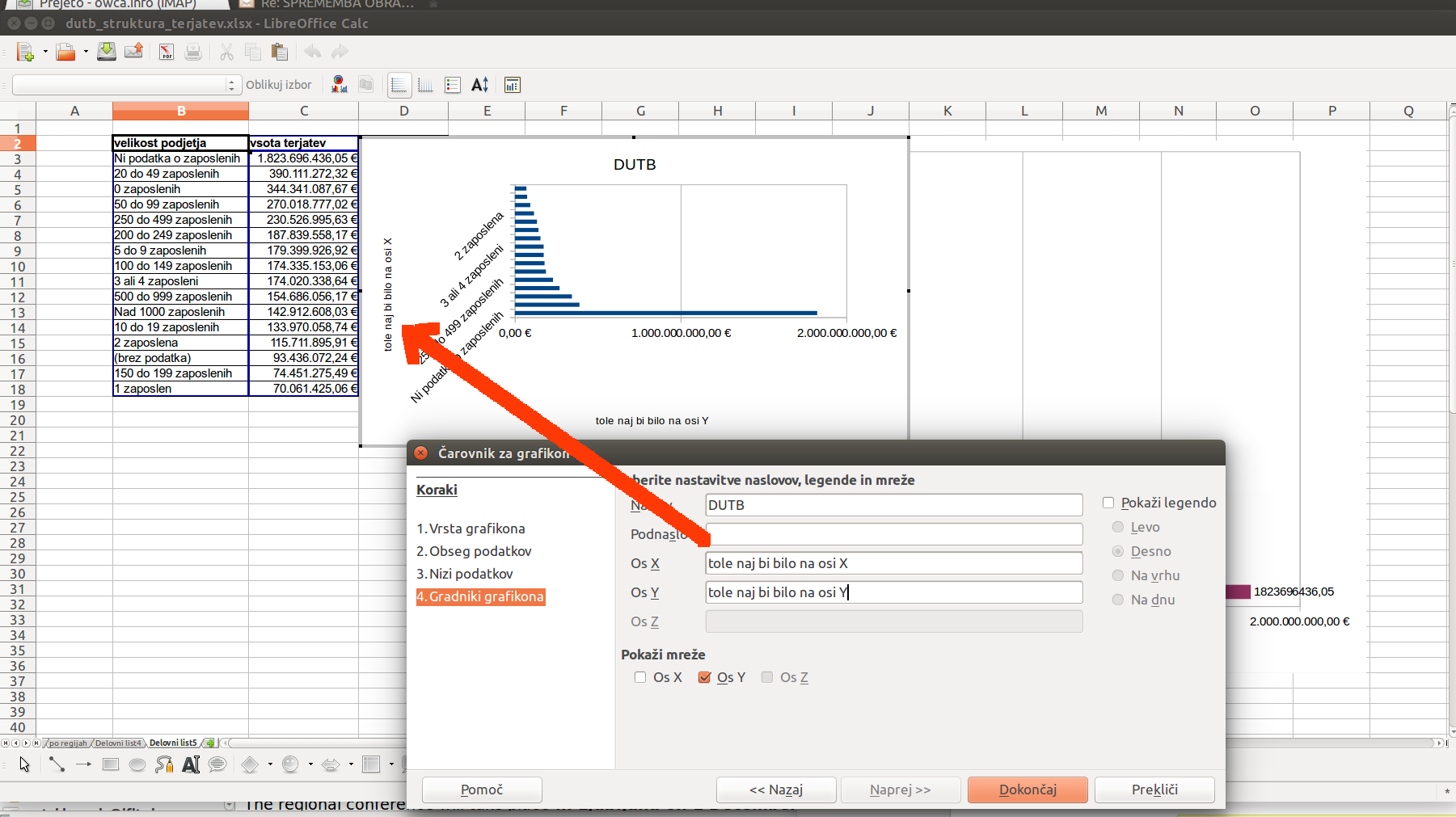Expand the Block arrows dropdown arrow

[x=351, y=764]
